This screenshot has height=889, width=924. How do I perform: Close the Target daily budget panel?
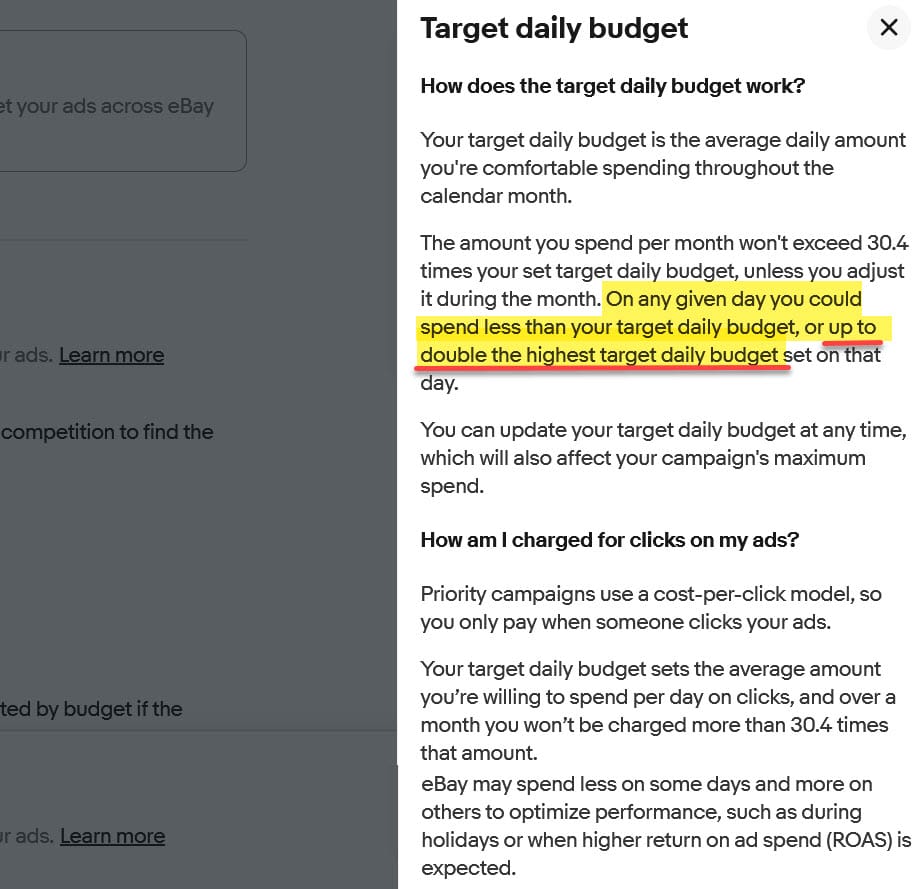click(888, 28)
